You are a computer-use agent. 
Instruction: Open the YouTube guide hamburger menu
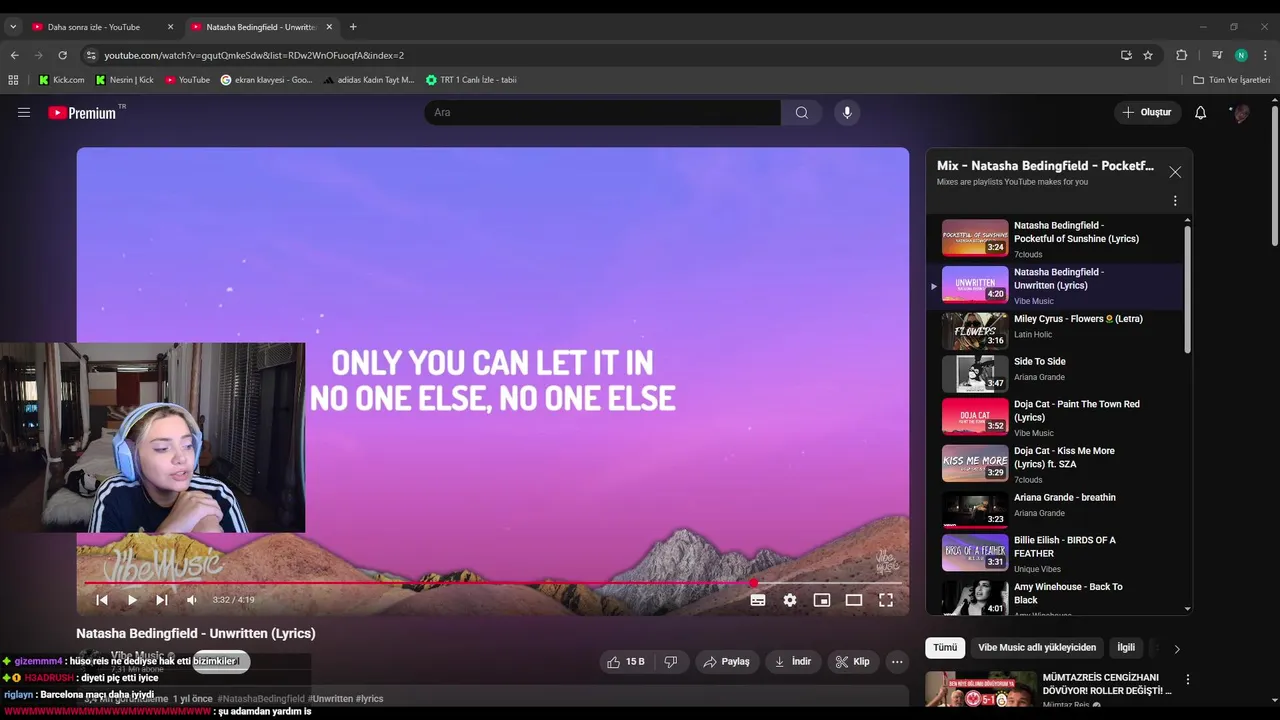pos(24,113)
